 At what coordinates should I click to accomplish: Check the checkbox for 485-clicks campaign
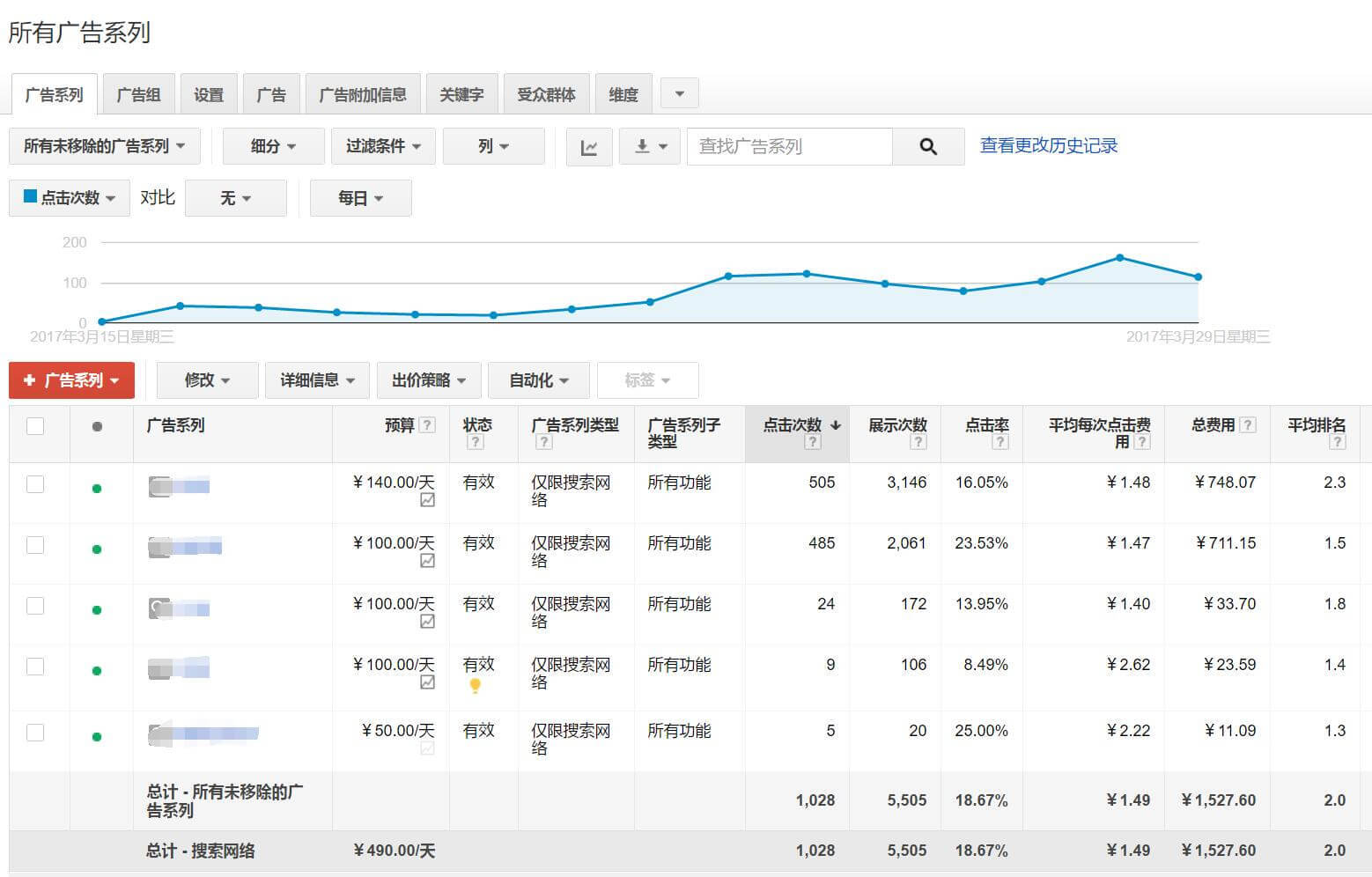(x=35, y=545)
